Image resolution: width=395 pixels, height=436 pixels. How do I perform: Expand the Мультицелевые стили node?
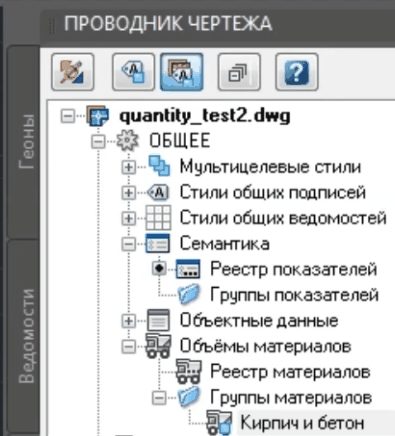click(129, 167)
